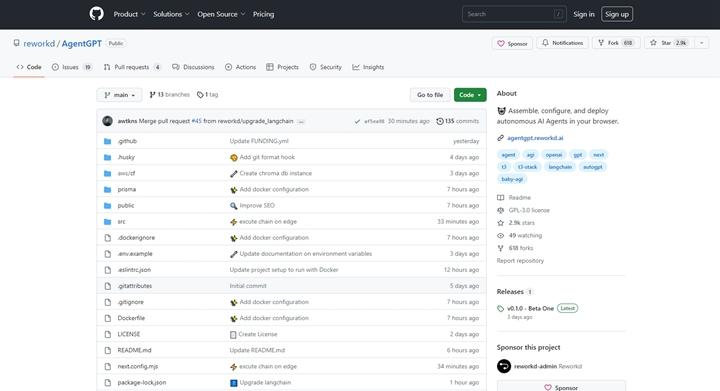Viewport: 720px width, 391px height.
Task: Click awtkns avatar in commit bar
Action: [x=107, y=121]
